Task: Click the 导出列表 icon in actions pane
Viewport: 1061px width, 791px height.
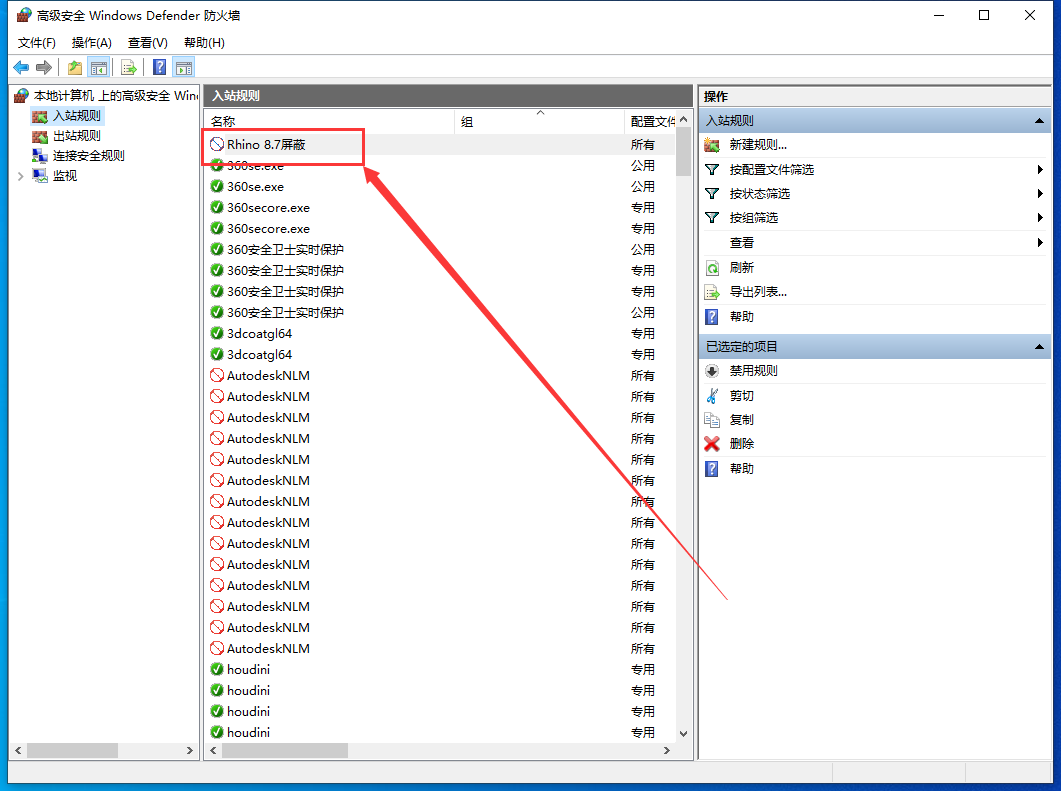Action: tap(712, 292)
